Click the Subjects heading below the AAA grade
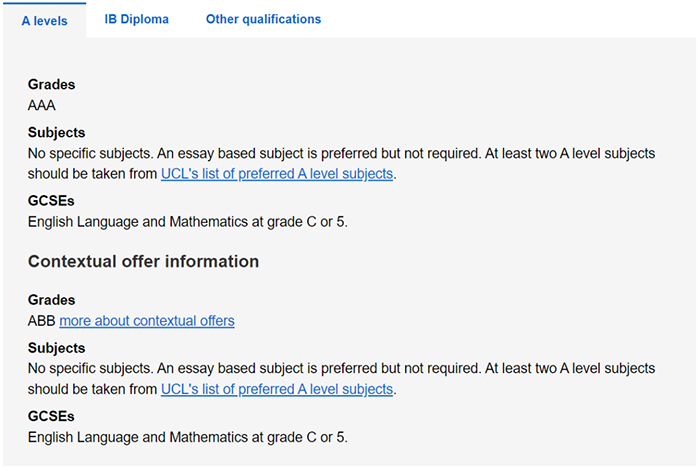The height and width of the screenshot is (471, 700). 56,132
